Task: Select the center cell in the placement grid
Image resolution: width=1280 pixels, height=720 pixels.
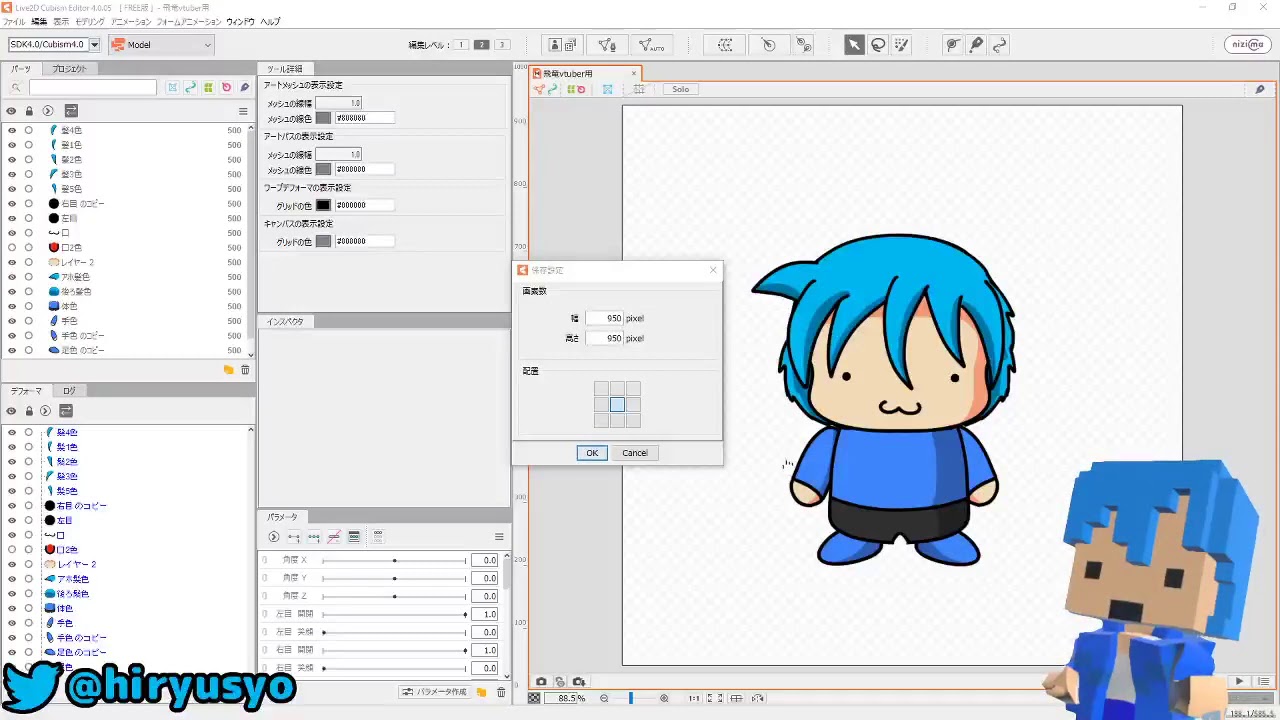Action: tap(617, 405)
